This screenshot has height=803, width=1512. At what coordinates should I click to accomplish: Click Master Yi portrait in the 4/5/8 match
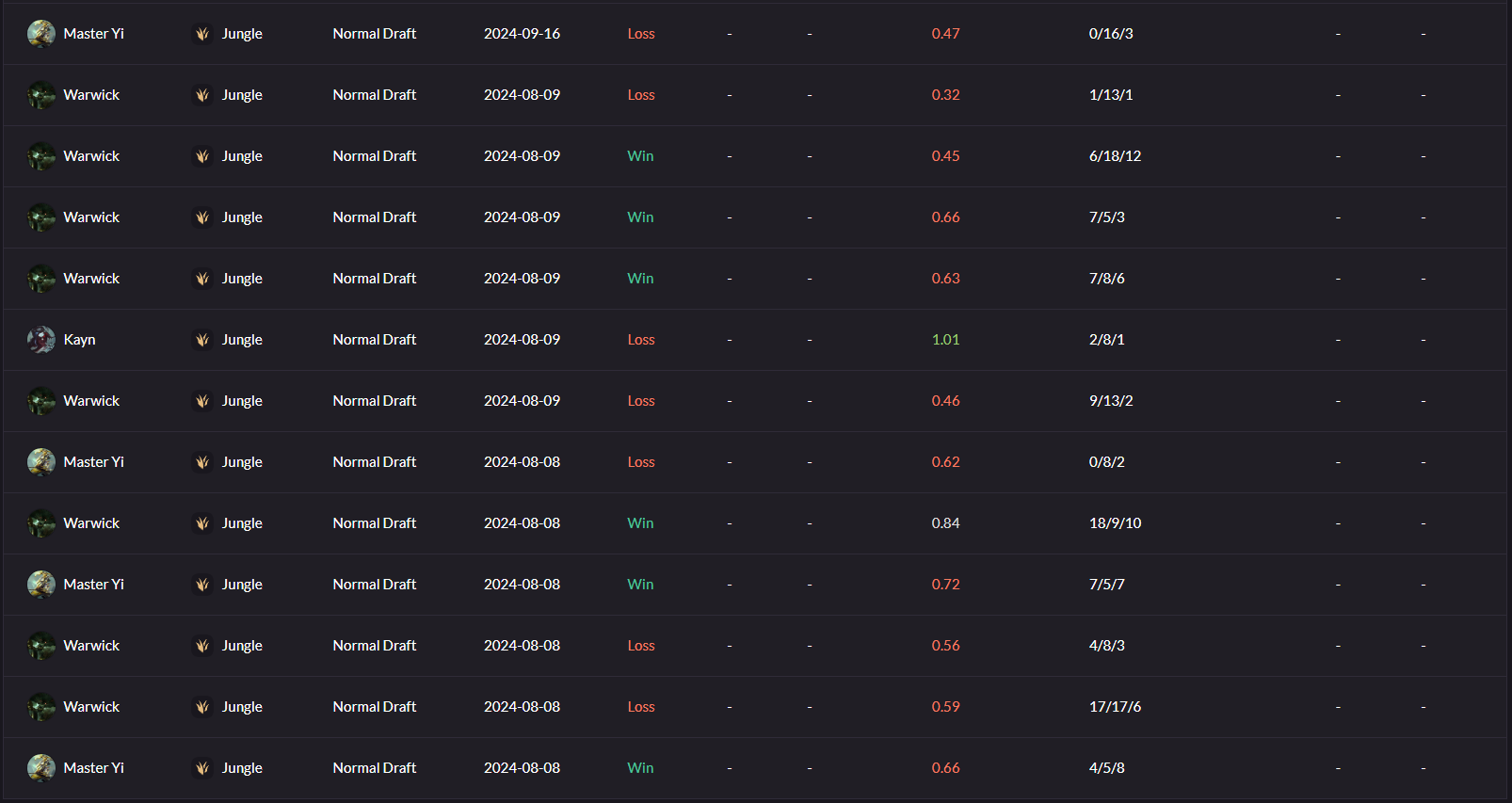coord(41,768)
